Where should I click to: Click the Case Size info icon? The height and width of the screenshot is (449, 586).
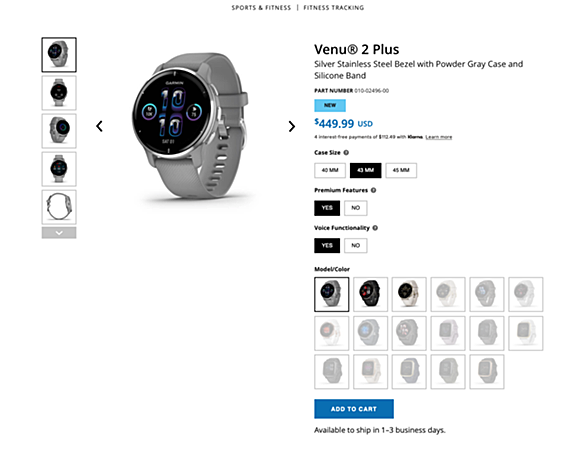click(x=346, y=153)
